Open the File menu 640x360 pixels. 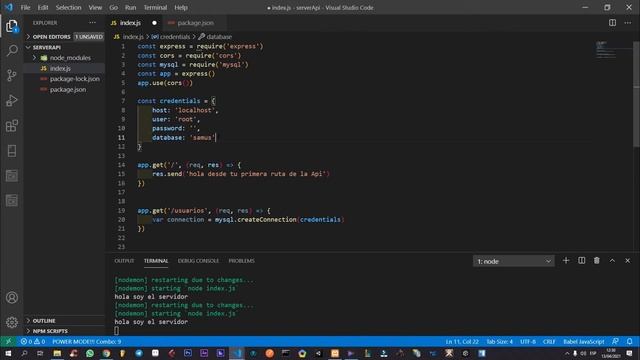25,7
